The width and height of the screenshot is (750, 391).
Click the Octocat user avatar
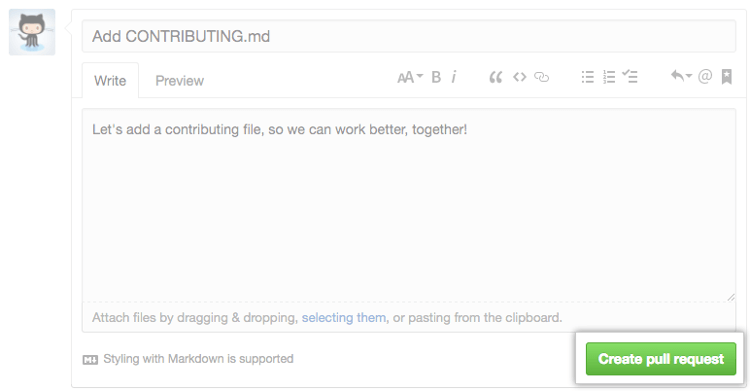coord(32,32)
